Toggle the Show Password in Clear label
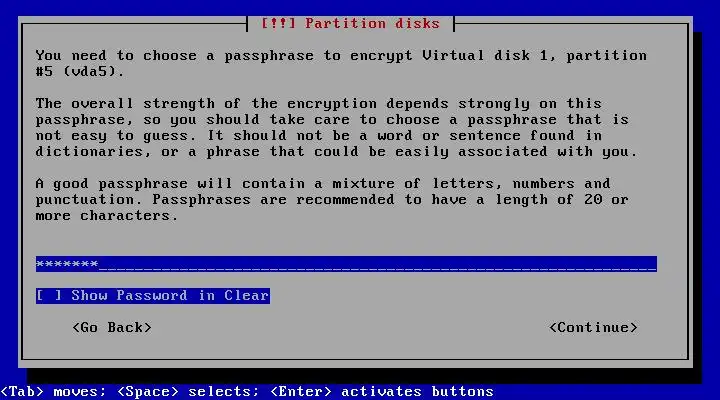This screenshot has height=400, width=720. [170, 295]
